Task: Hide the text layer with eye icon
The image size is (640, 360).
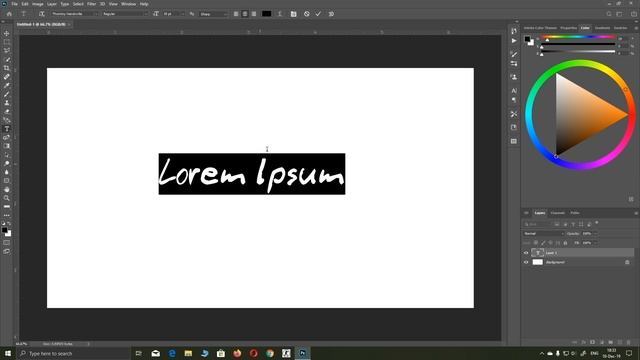Action: (526, 253)
